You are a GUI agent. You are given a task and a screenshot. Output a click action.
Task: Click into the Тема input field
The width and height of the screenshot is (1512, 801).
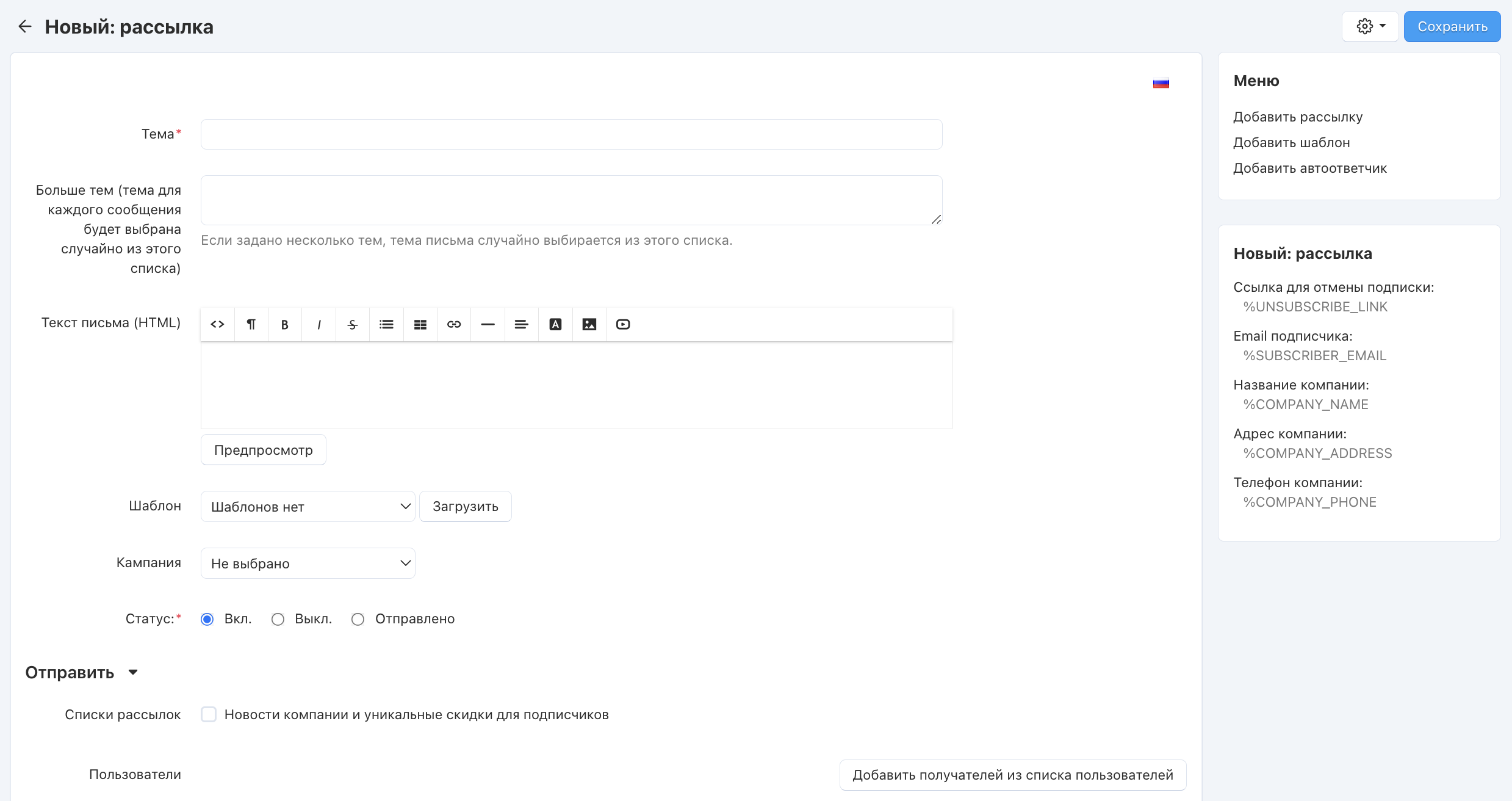[x=571, y=134]
